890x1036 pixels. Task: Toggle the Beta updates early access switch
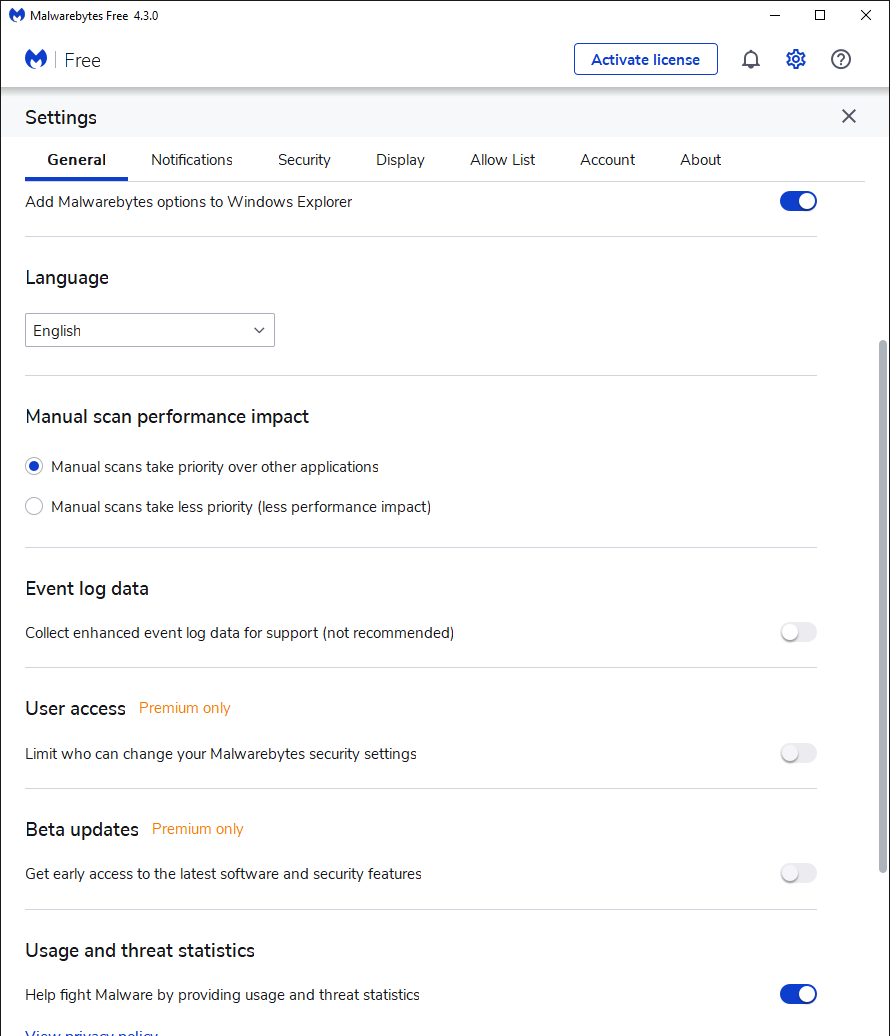click(798, 874)
